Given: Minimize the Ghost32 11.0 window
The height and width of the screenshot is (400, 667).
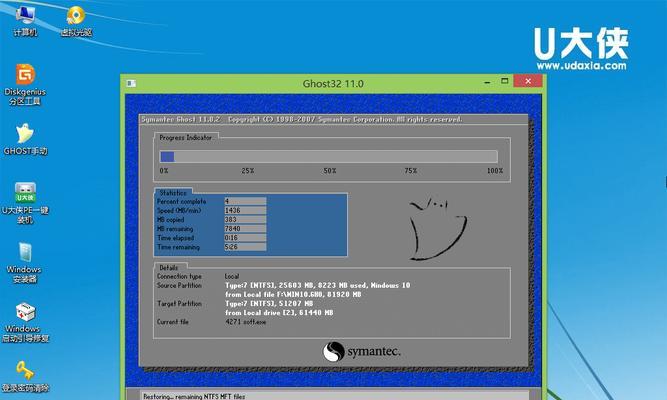Looking at the screenshot, I should tap(487, 82).
